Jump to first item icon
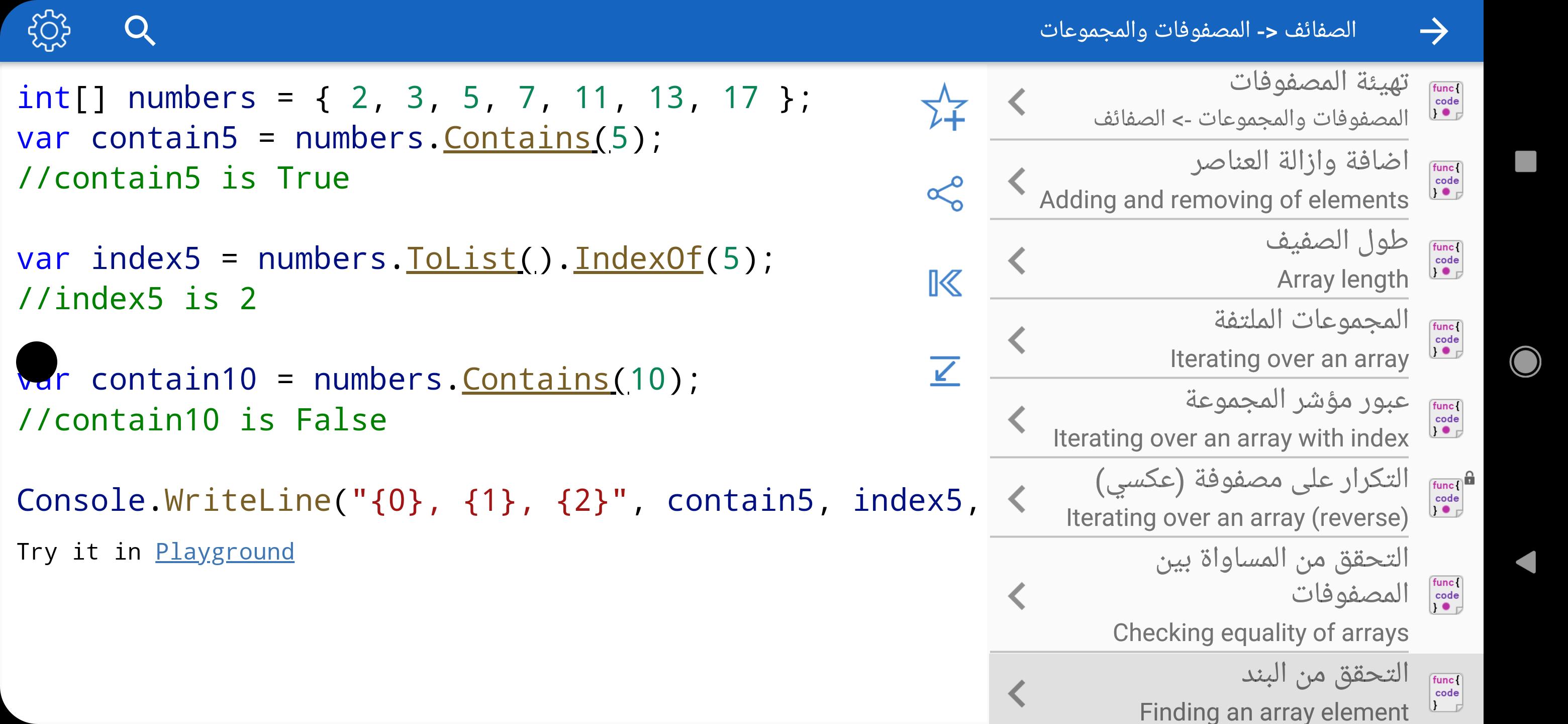The width and height of the screenshot is (1568, 724). coord(945,283)
